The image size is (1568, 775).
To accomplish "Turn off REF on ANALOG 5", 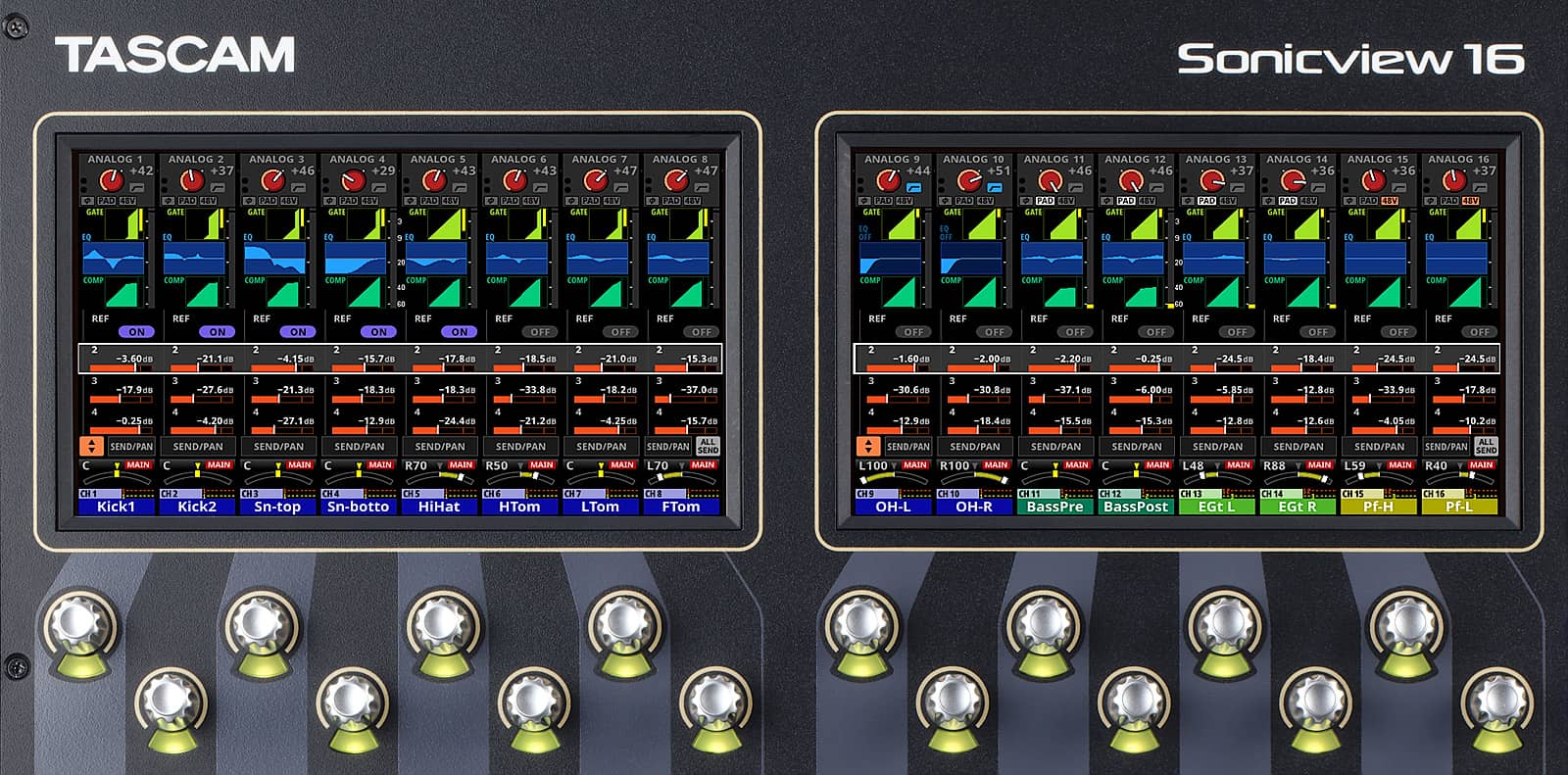I will [x=459, y=332].
